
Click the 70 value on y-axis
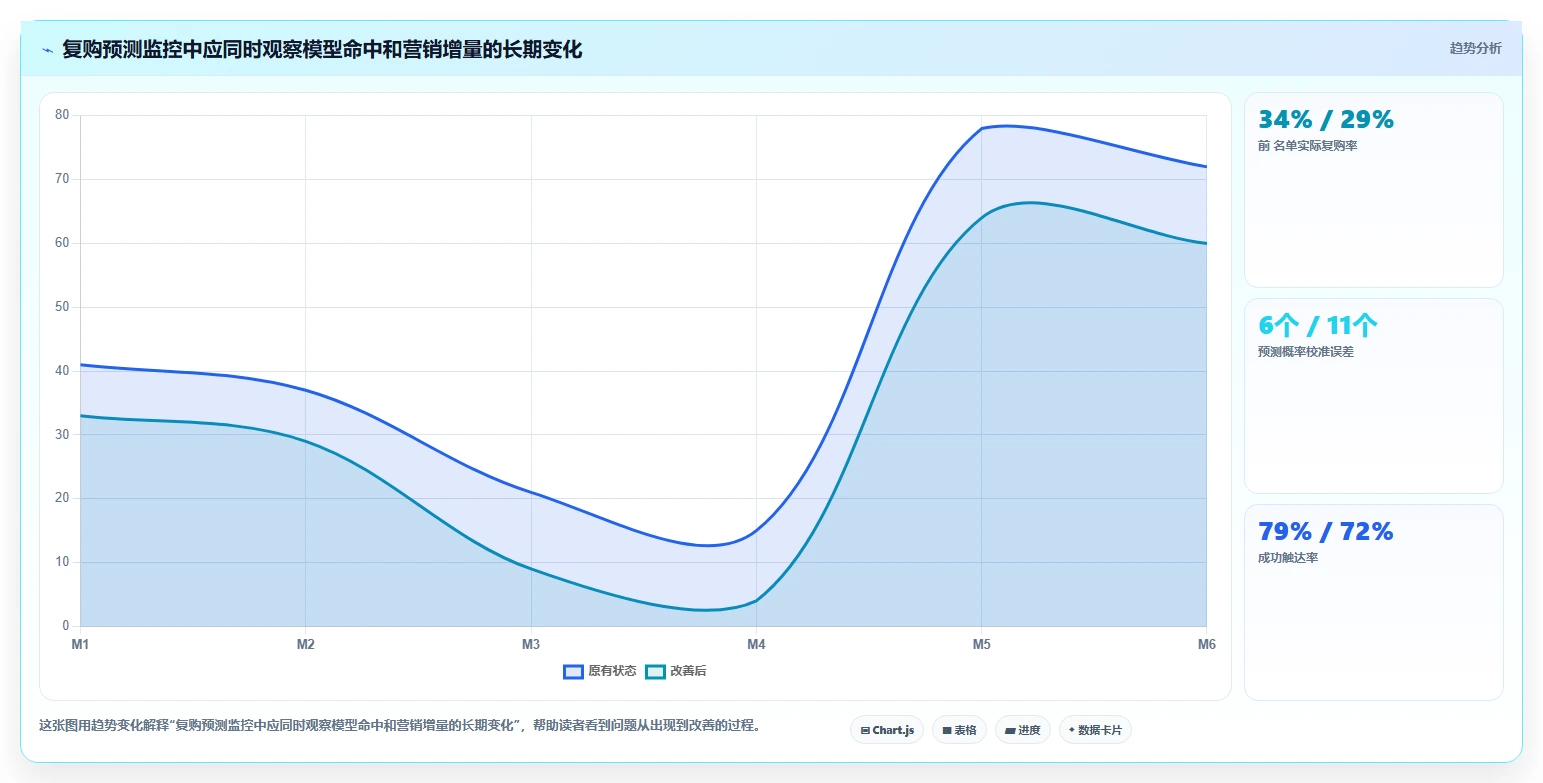(62, 179)
